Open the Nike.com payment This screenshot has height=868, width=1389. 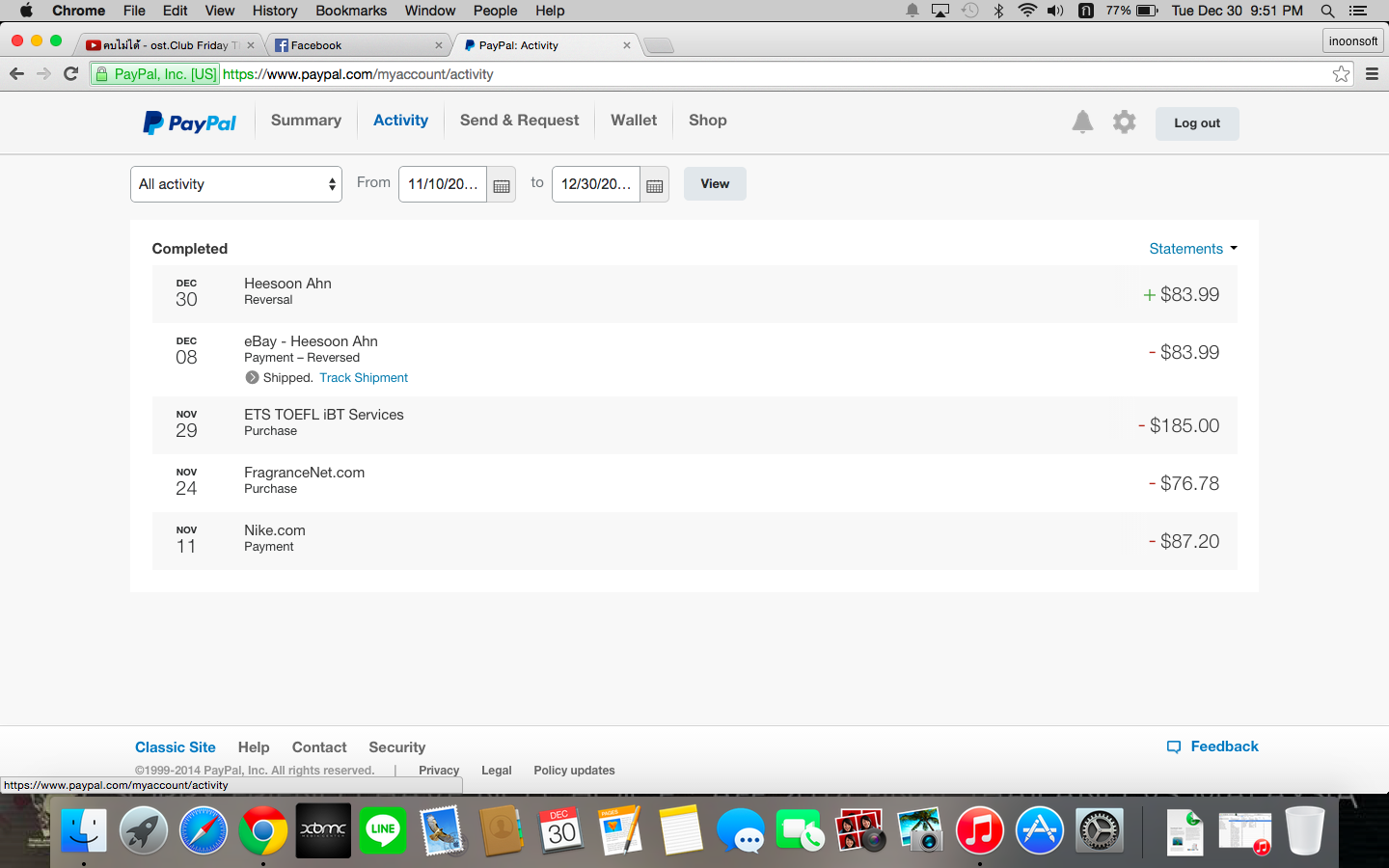pyautogui.click(x=694, y=541)
